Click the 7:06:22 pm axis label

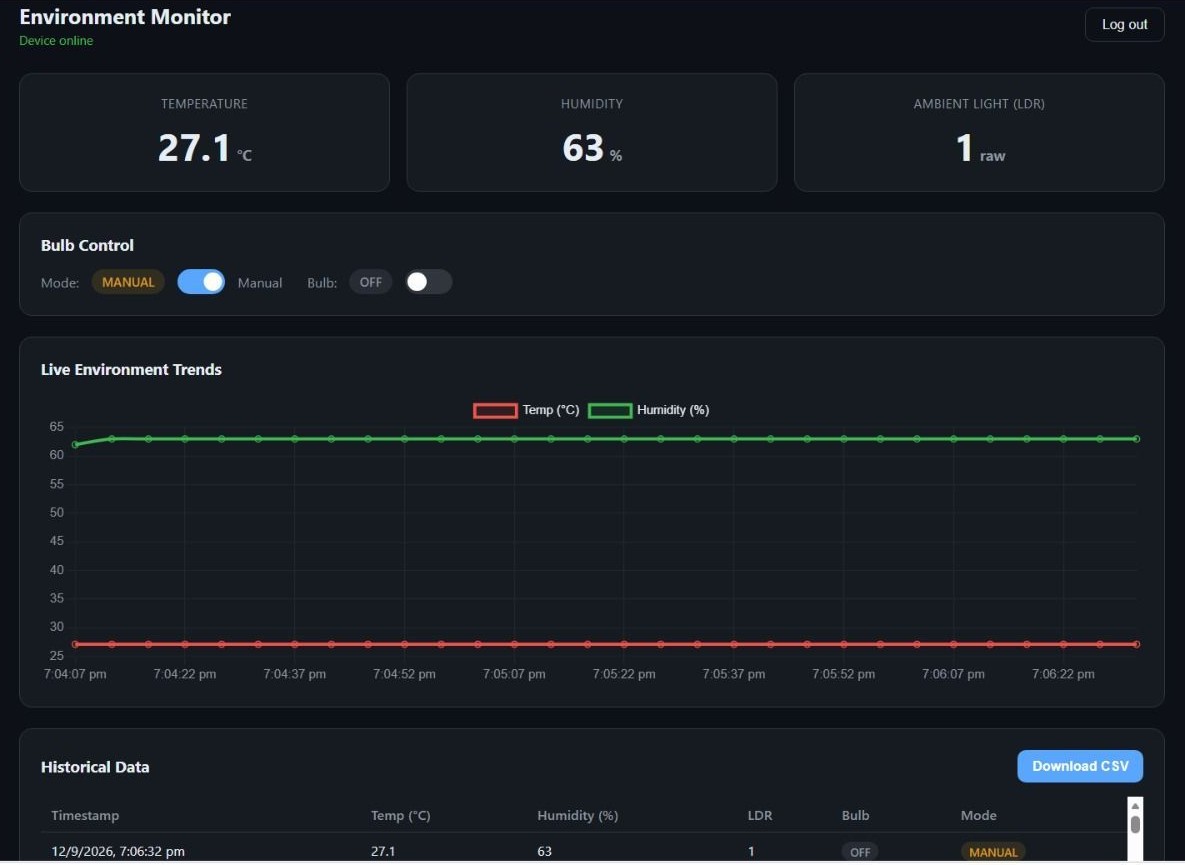[1063, 674]
